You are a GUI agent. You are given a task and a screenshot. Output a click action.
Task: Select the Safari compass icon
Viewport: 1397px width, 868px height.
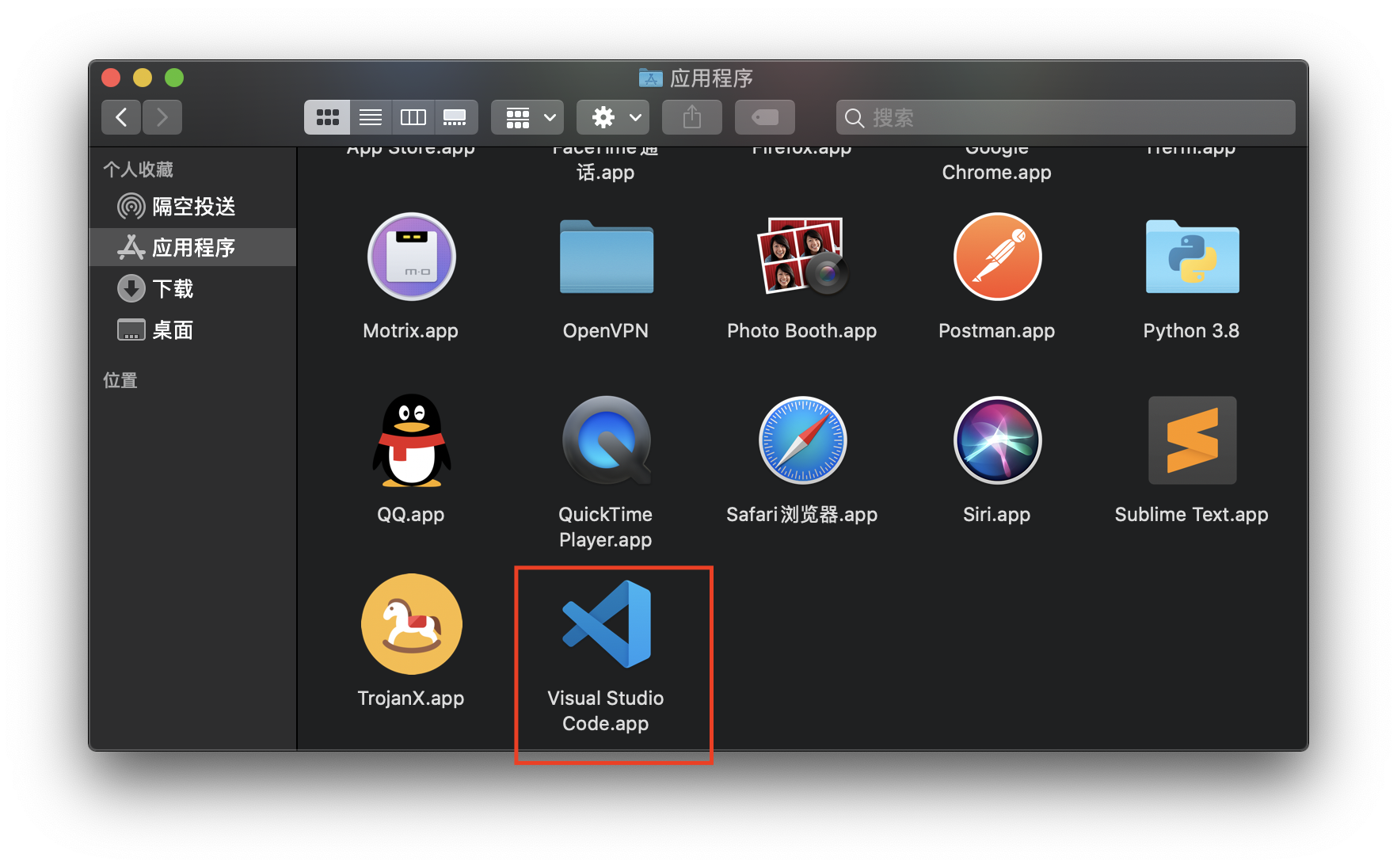[x=802, y=440]
